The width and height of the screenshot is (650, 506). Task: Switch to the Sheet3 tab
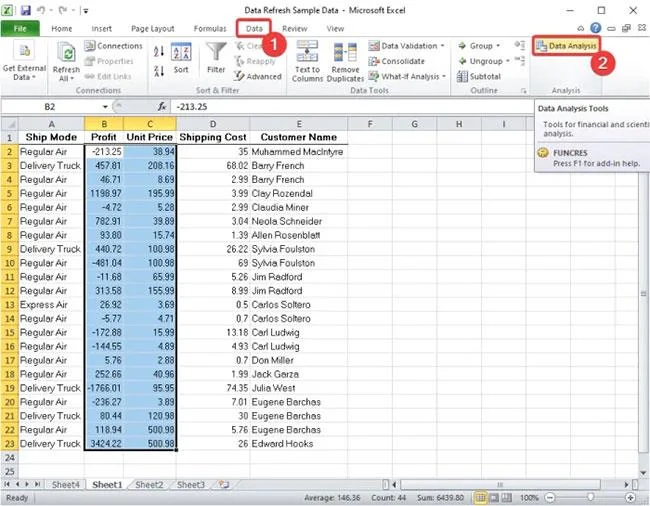coord(191,484)
